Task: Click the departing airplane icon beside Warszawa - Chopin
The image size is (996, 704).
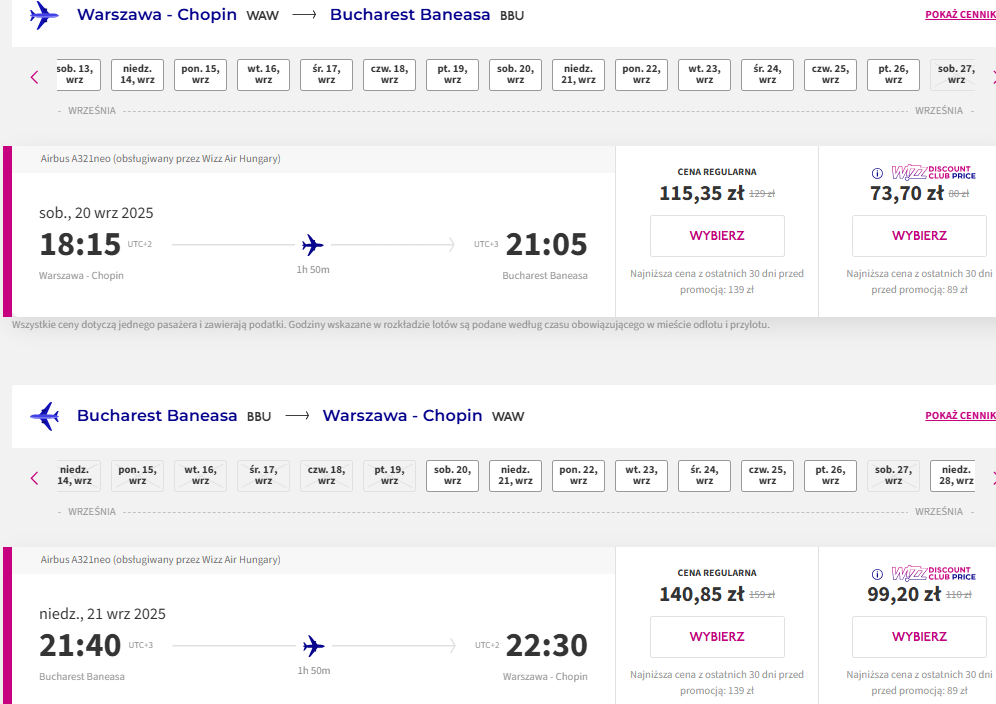Action: [x=44, y=15]
